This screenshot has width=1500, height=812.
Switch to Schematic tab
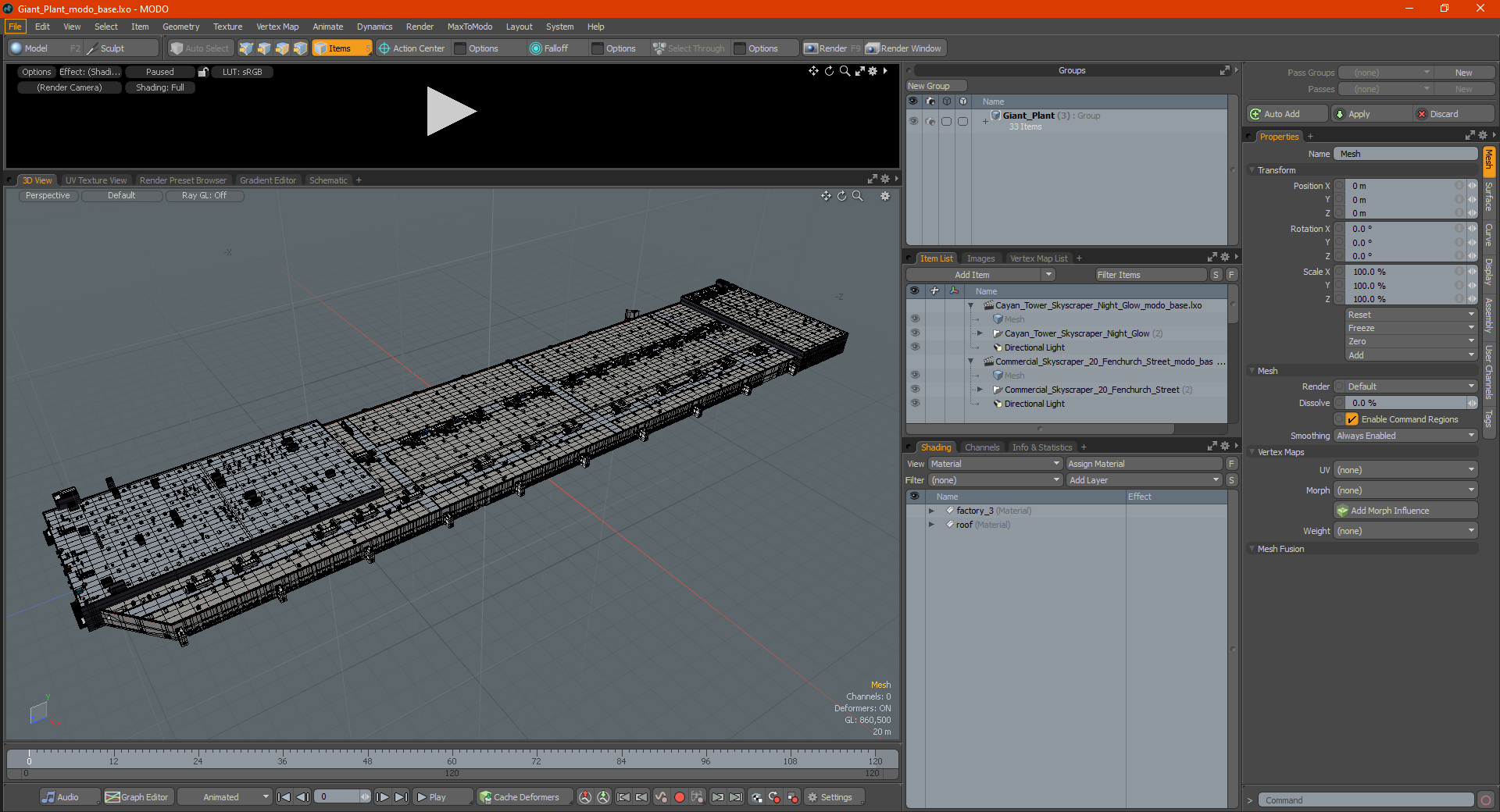coord(328,180)
